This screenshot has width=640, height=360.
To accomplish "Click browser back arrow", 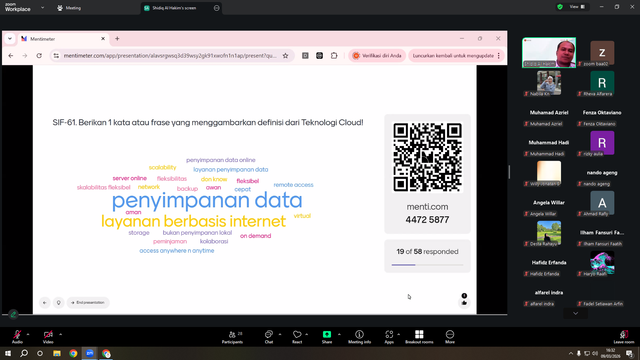I will coord(11,56).
